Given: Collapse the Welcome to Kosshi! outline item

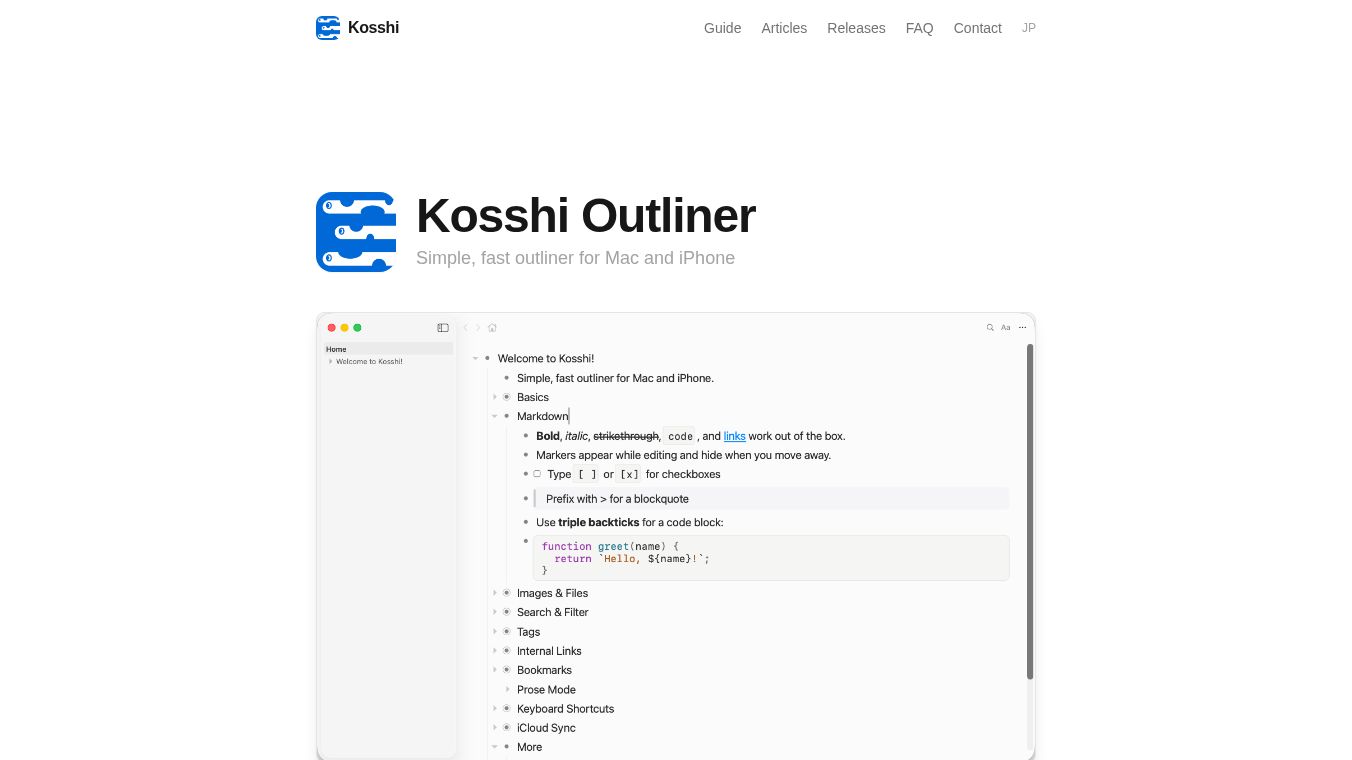Looking at the screenshot, I should 475,358.
